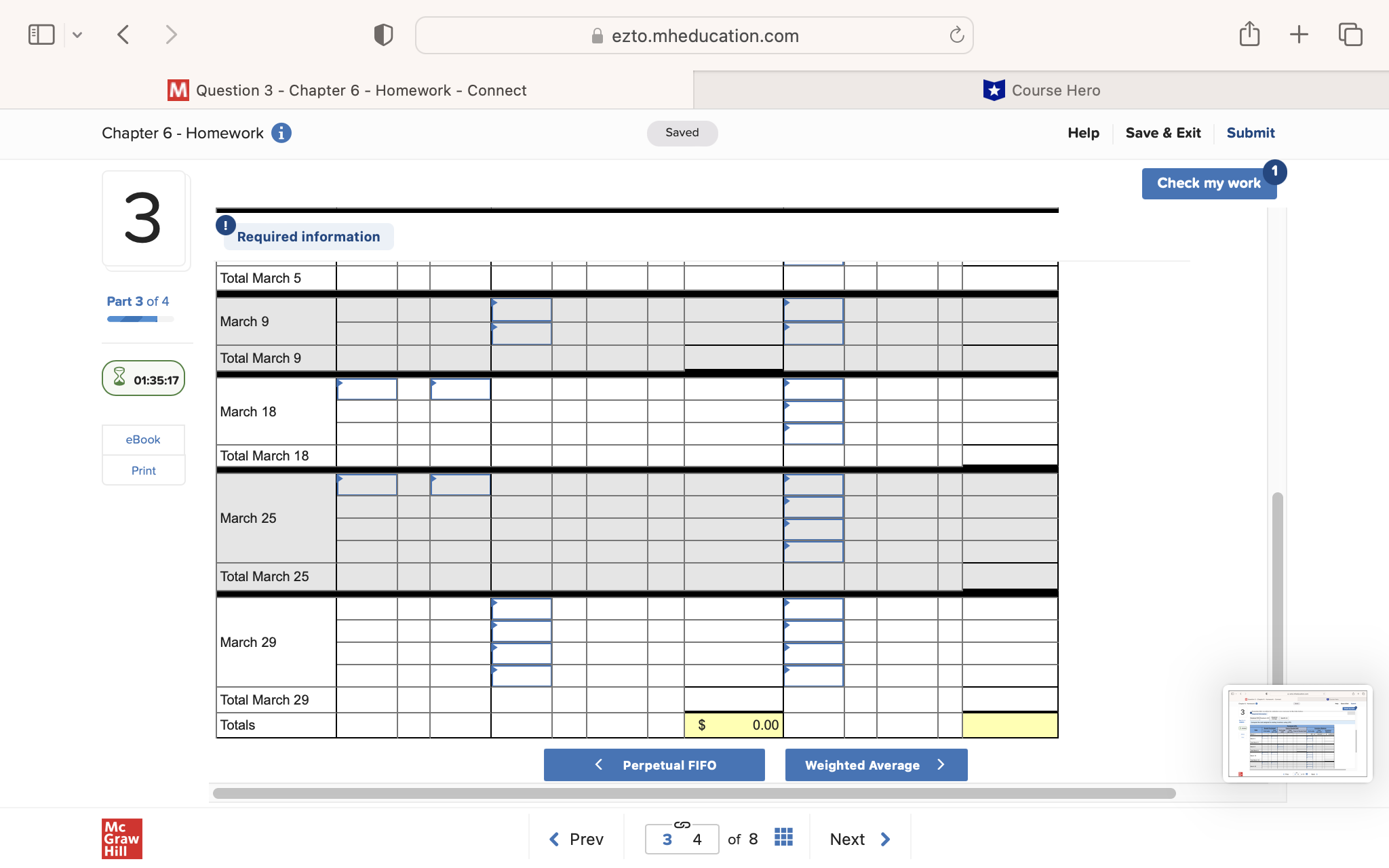Image resolution: width=1389 pixels, height=868 pixels.
Task: Click the Safari sidebar toggle icon
Action: point(41,35)
